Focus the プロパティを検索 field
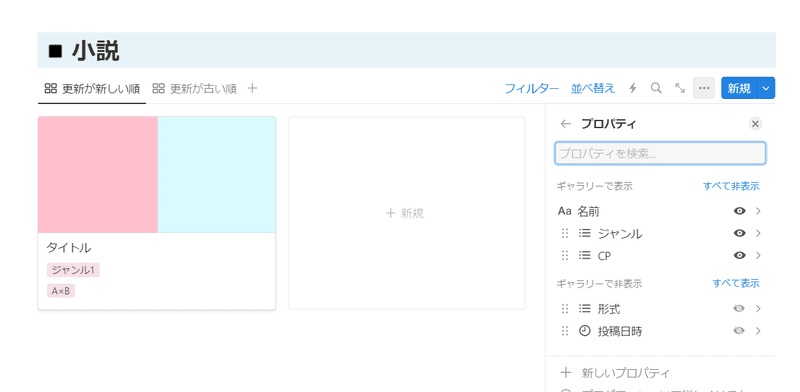Image resolution: width=800 pixels, height=392 pixels. tap(660, 153)
